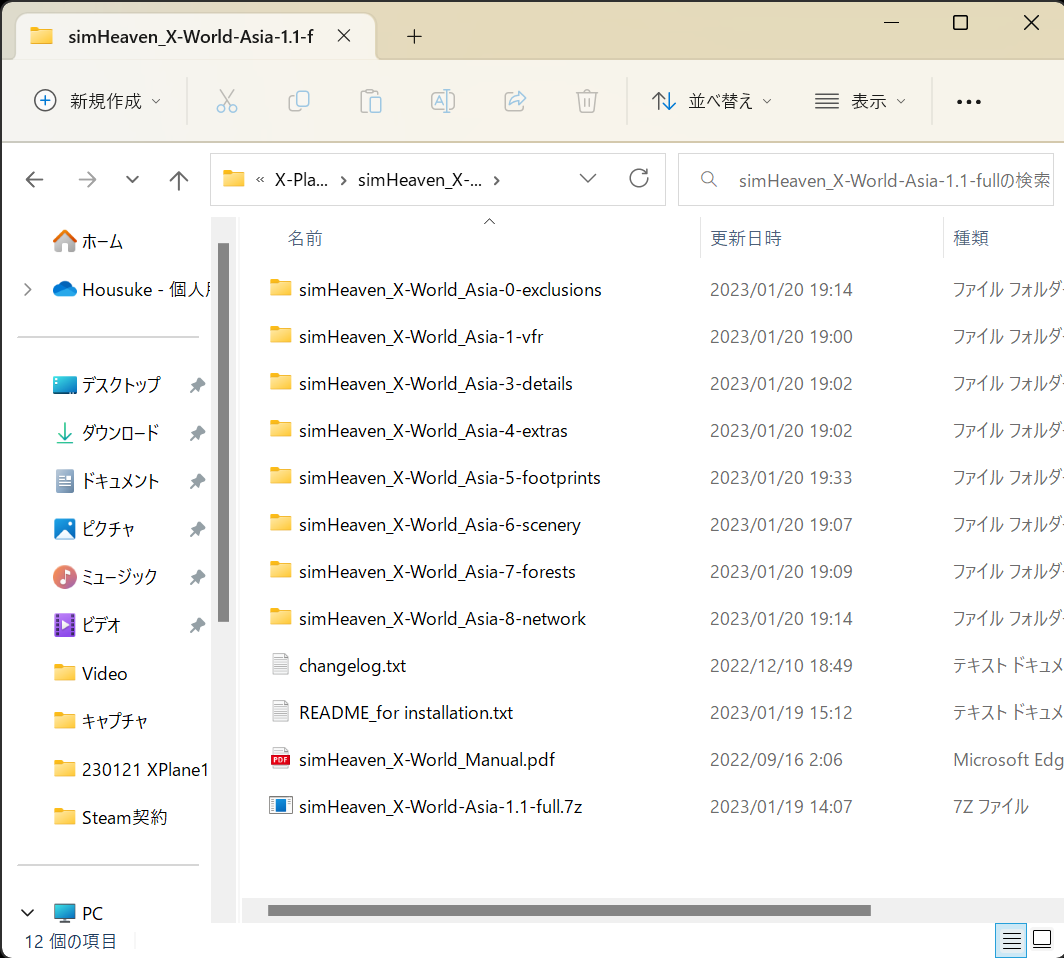The image size is (1064, 958).
Task: Open the three-dot See more menu
Action: tap(968, 102)
